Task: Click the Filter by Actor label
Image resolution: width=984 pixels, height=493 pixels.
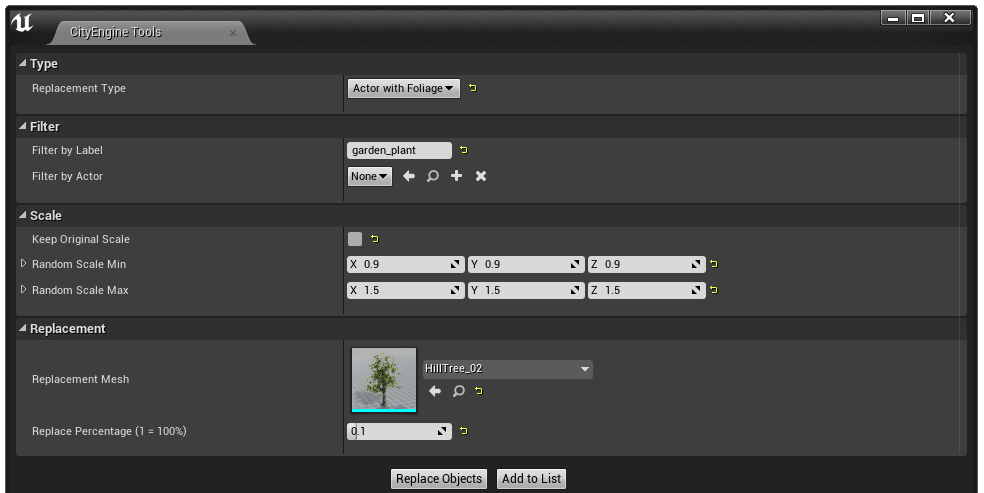Action: [67, 176]
